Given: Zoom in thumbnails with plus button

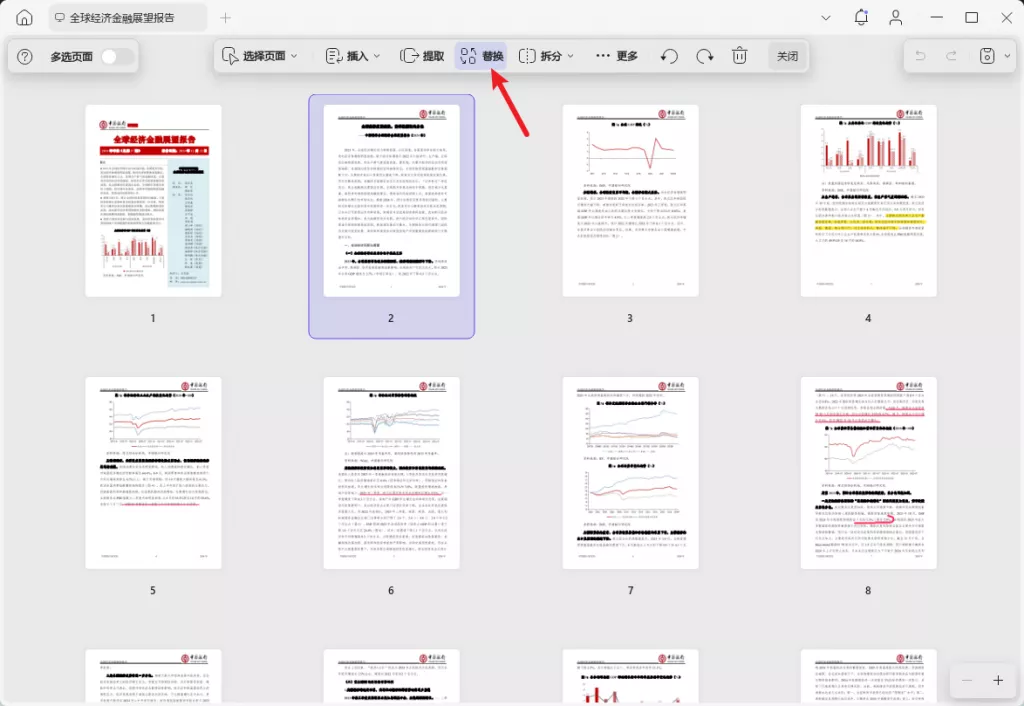Looking at the screenshot, I should (x=997, y=680).
